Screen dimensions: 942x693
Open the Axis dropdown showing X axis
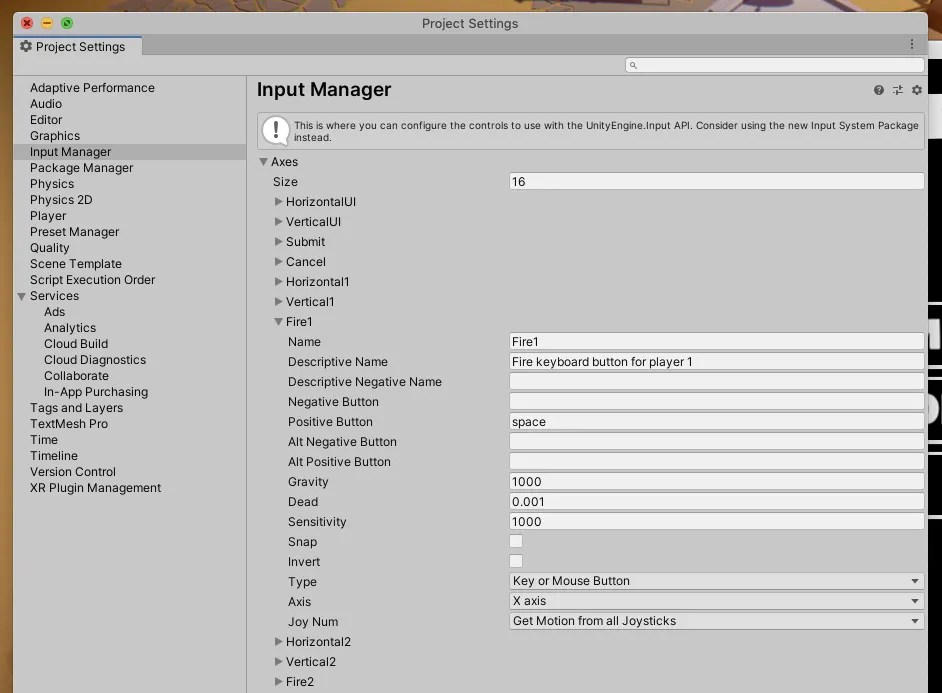pyautogui.click(x=716, y=601)
